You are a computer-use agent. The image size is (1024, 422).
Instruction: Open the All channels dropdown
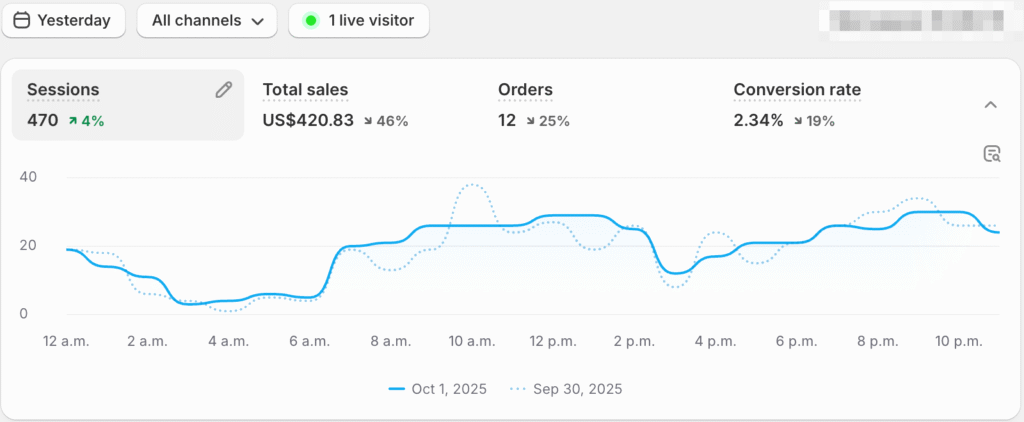click(x=206, y=21)
